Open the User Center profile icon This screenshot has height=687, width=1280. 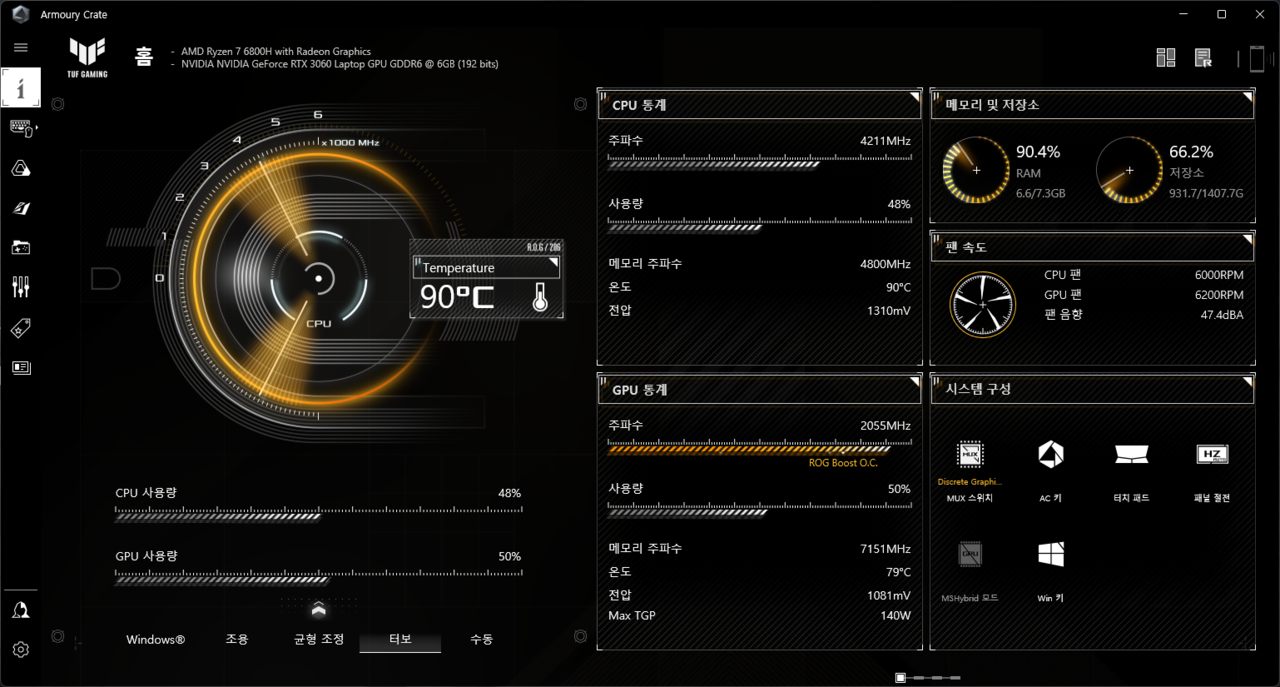click(x=21, y=610)
